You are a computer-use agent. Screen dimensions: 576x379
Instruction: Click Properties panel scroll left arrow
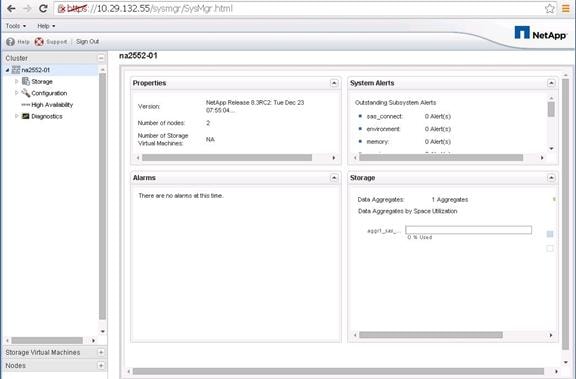tap(138, 158)
